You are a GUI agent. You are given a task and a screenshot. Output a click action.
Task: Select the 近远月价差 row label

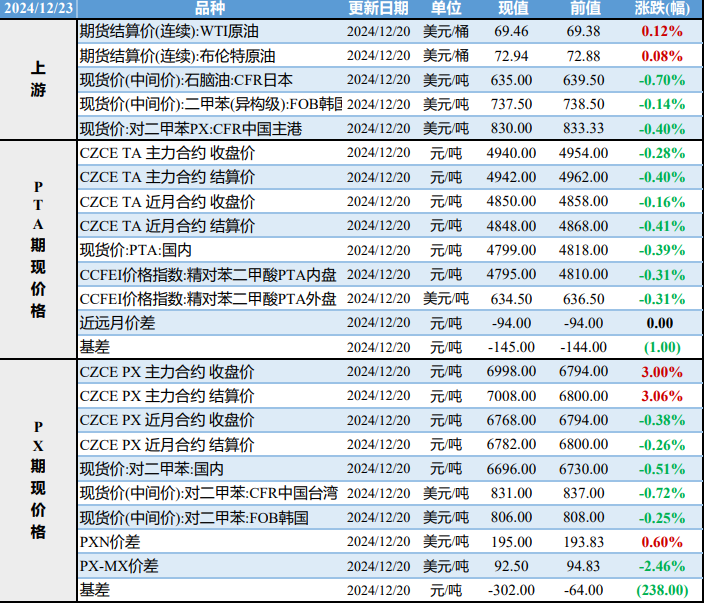117,323
